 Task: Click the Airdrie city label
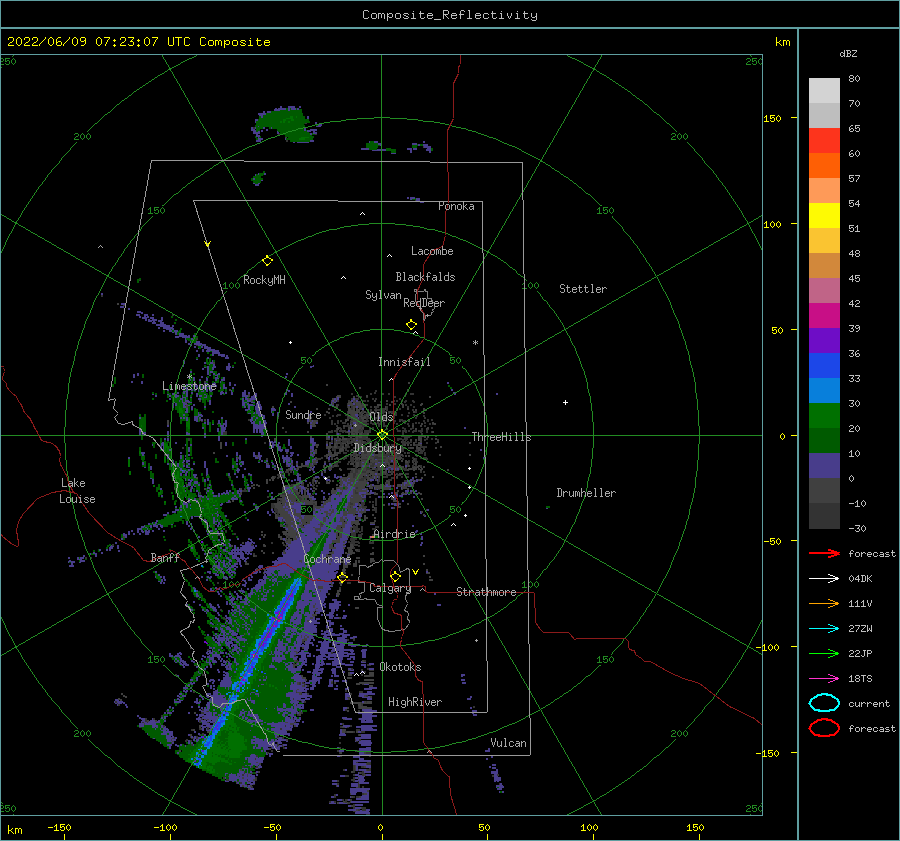394,534
